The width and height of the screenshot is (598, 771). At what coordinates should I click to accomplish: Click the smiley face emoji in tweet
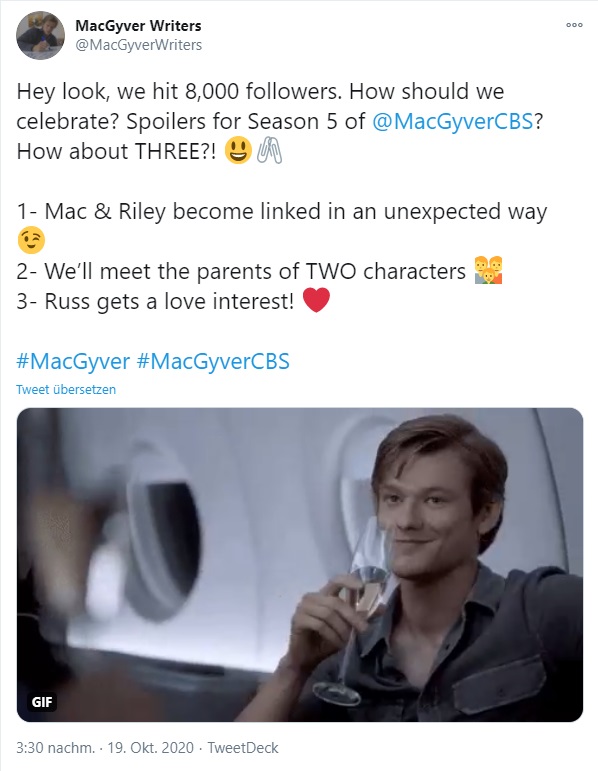pyautogui.click(x=238, y=150)
